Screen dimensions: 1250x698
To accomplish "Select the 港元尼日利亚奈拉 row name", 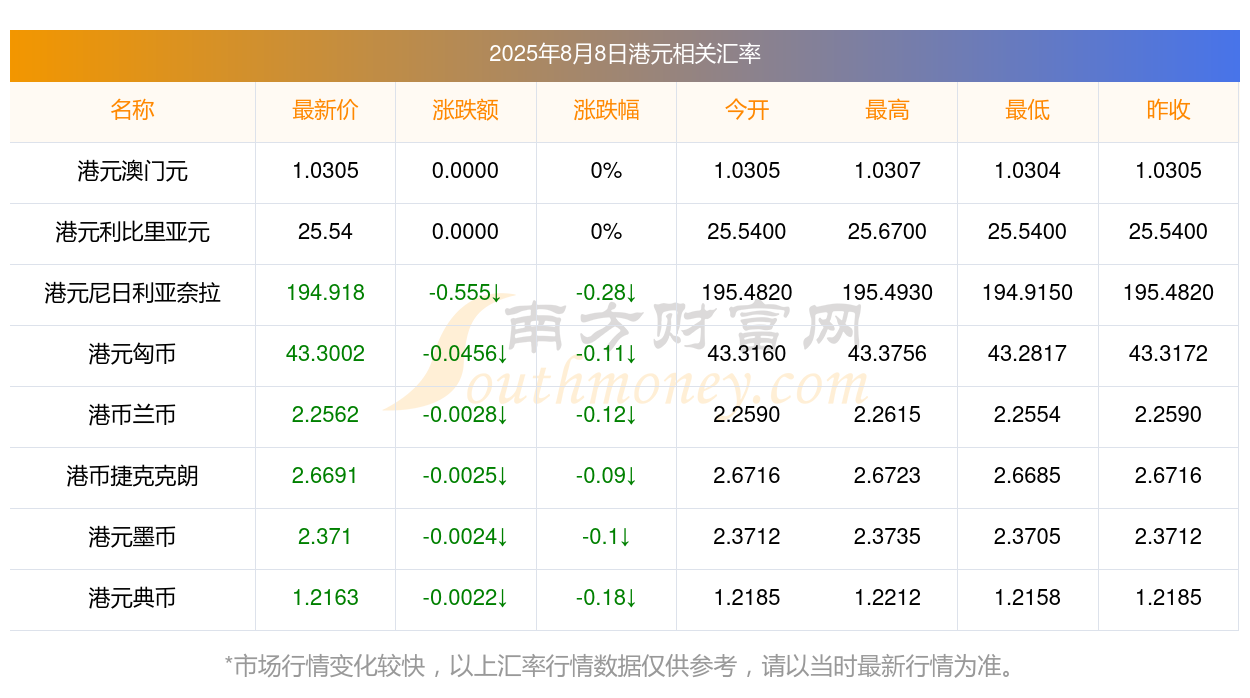I will point(132,293).
